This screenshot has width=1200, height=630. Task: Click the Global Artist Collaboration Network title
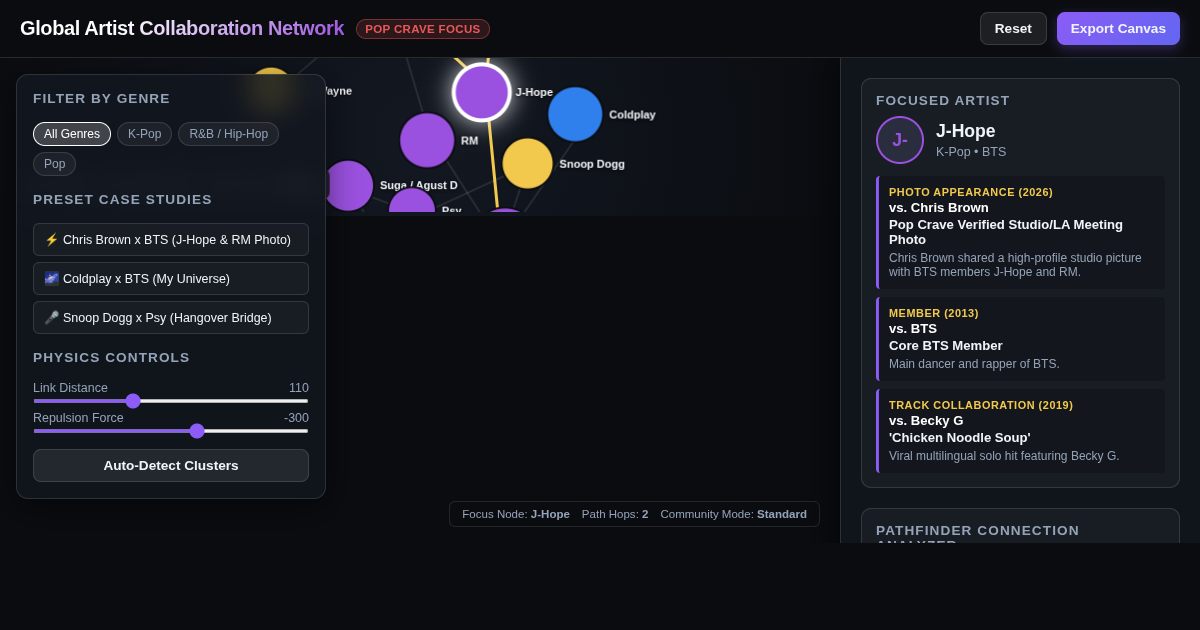[x=182, y=28]
